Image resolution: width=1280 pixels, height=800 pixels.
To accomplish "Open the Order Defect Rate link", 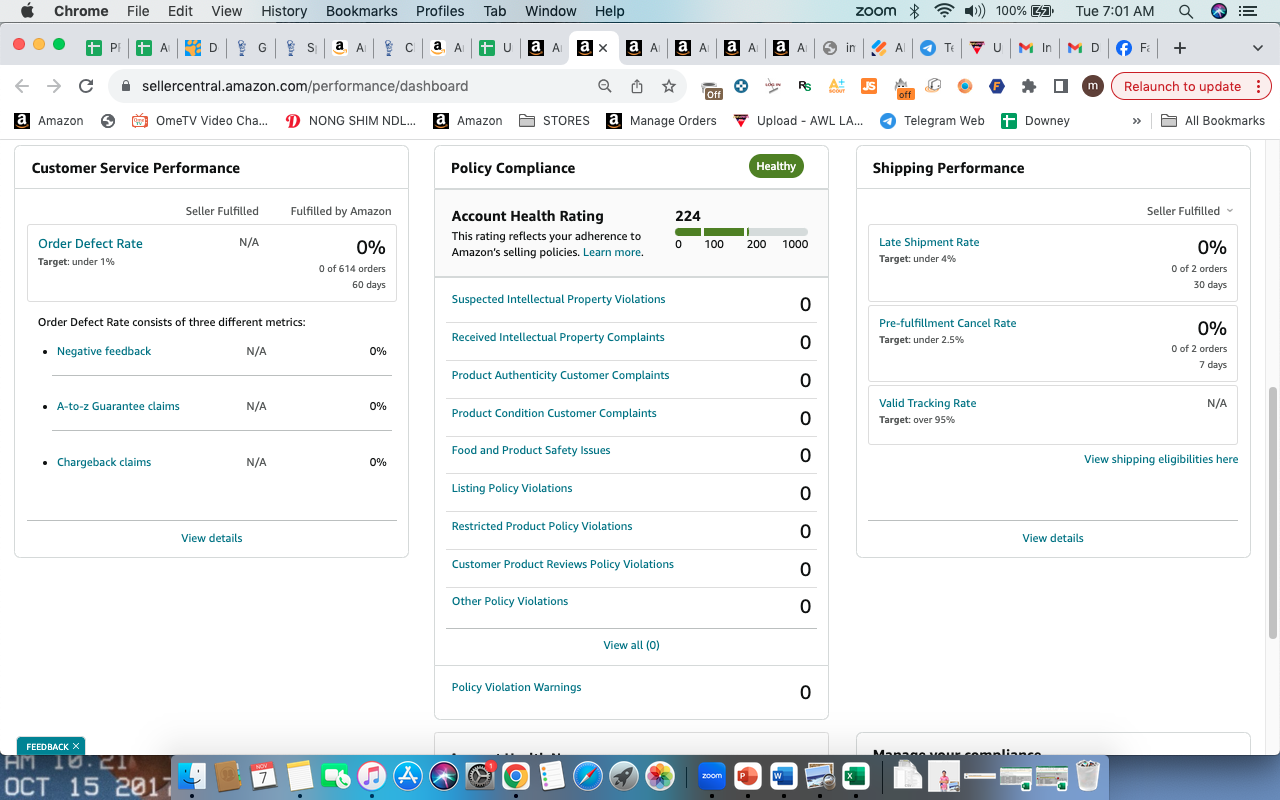I will pos(90,243).
